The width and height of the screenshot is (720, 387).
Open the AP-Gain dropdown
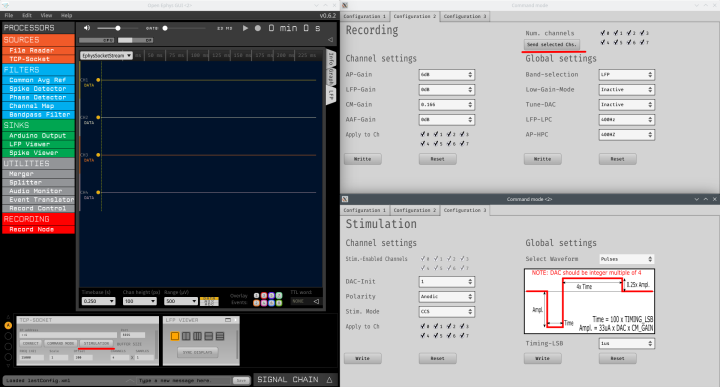[446, 74]
